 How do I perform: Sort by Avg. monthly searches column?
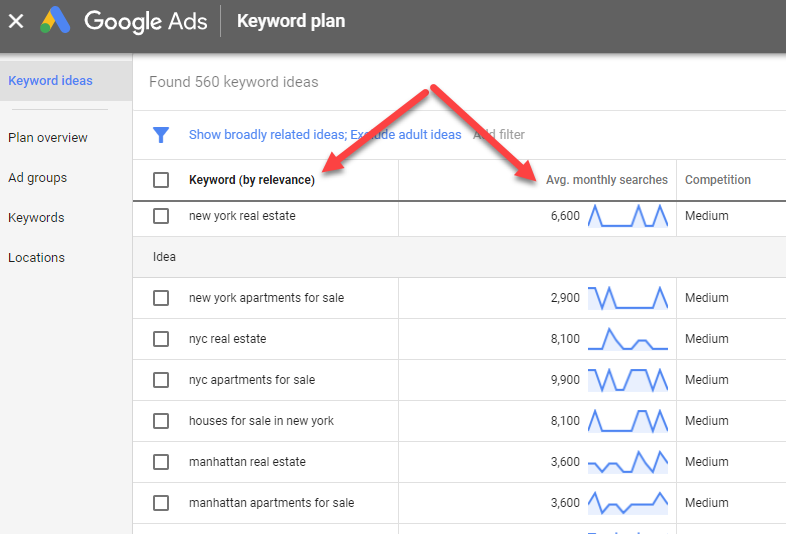click(x=606, y=180)
